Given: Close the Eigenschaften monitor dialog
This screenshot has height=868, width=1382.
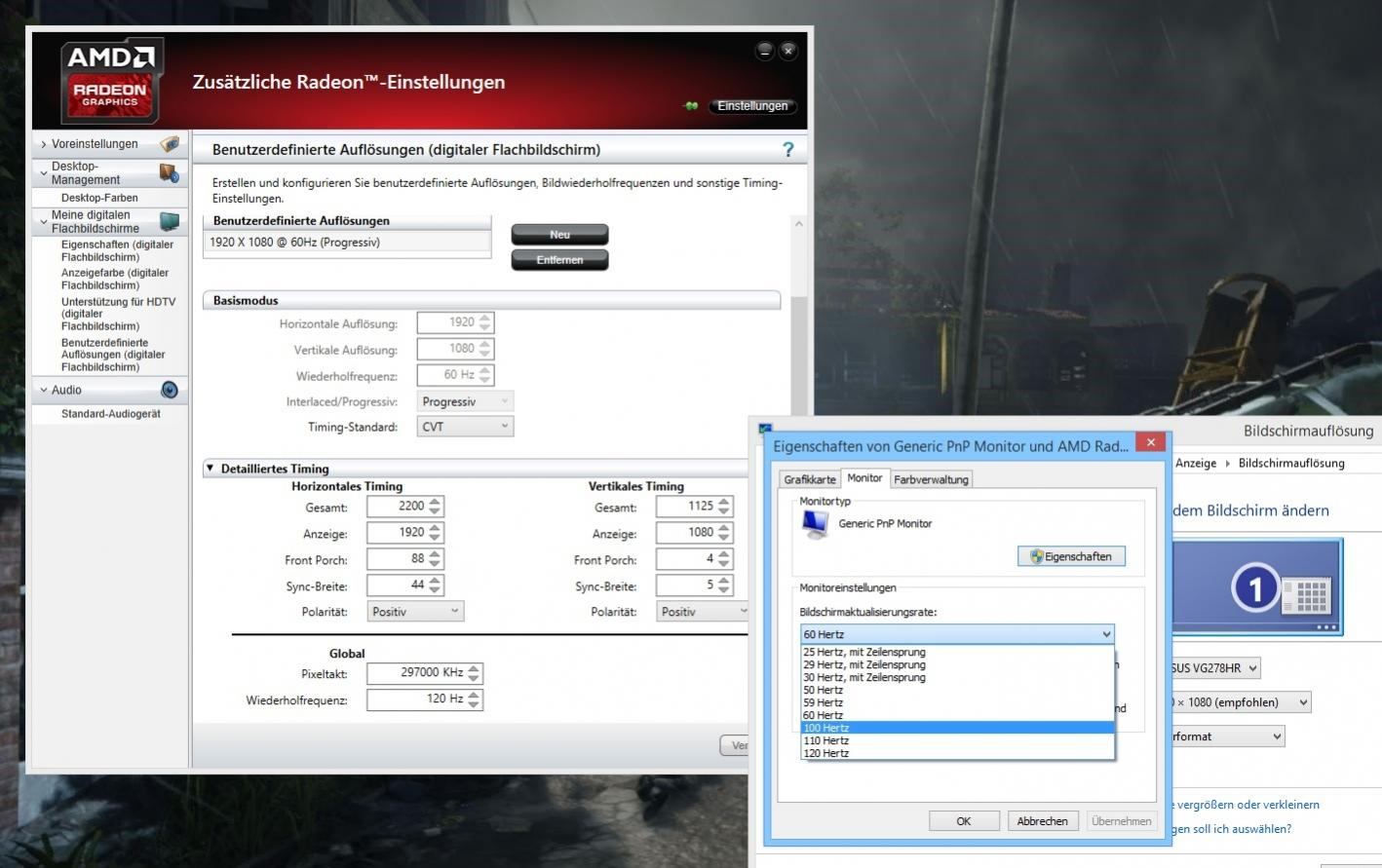Looking at the screenshot, I should [1150, 442].
